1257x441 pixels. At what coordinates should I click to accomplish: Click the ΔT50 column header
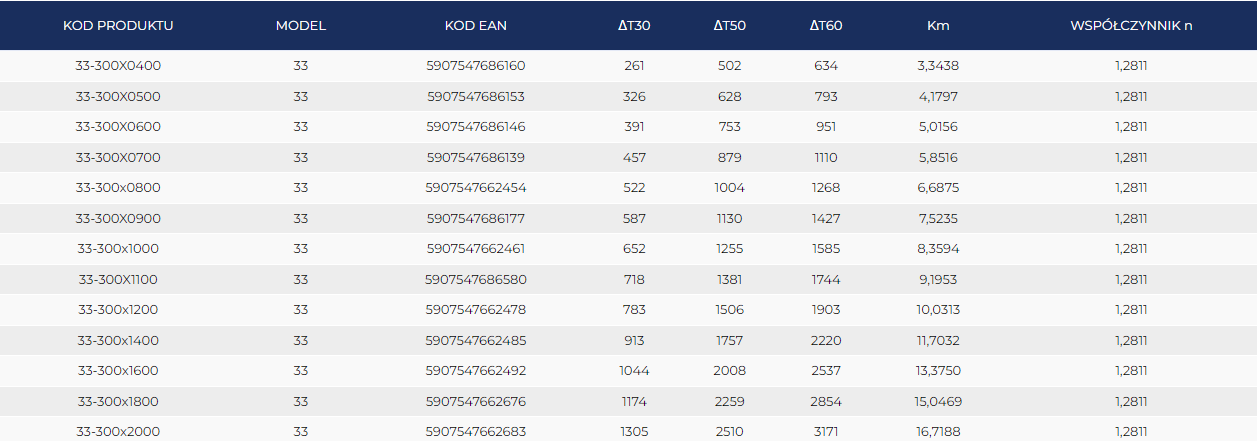click(730, 25)
